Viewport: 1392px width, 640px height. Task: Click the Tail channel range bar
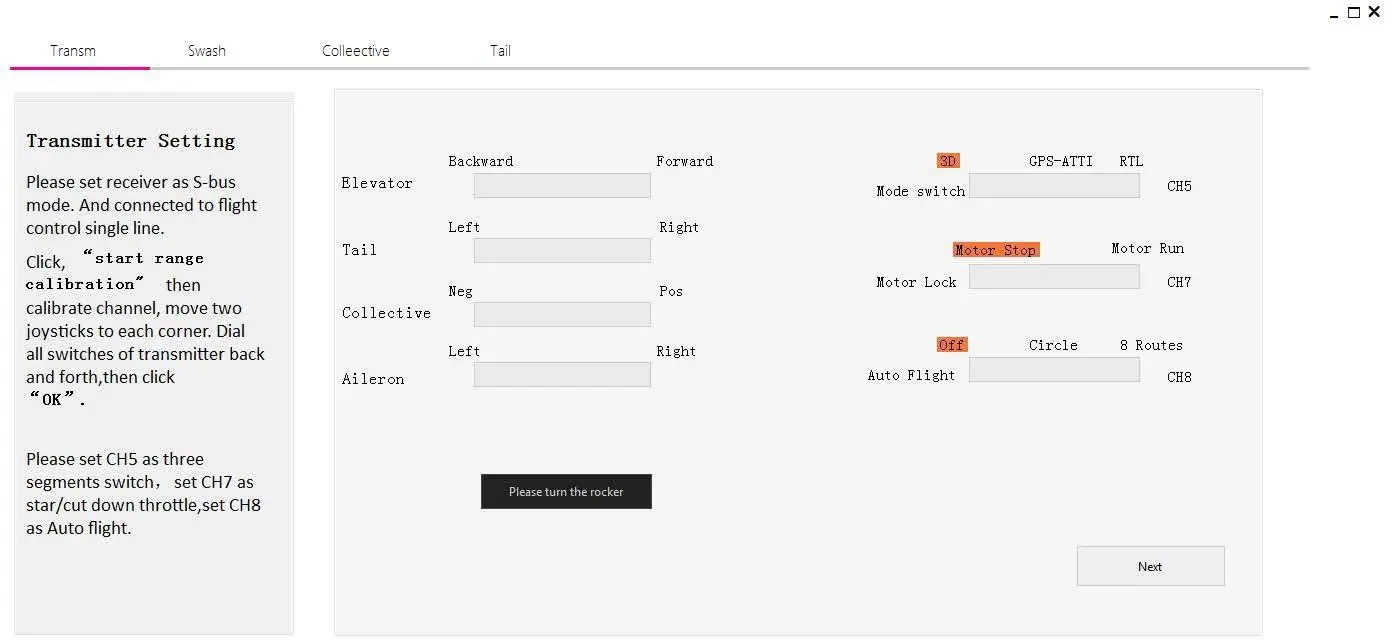tap(562, 250)
